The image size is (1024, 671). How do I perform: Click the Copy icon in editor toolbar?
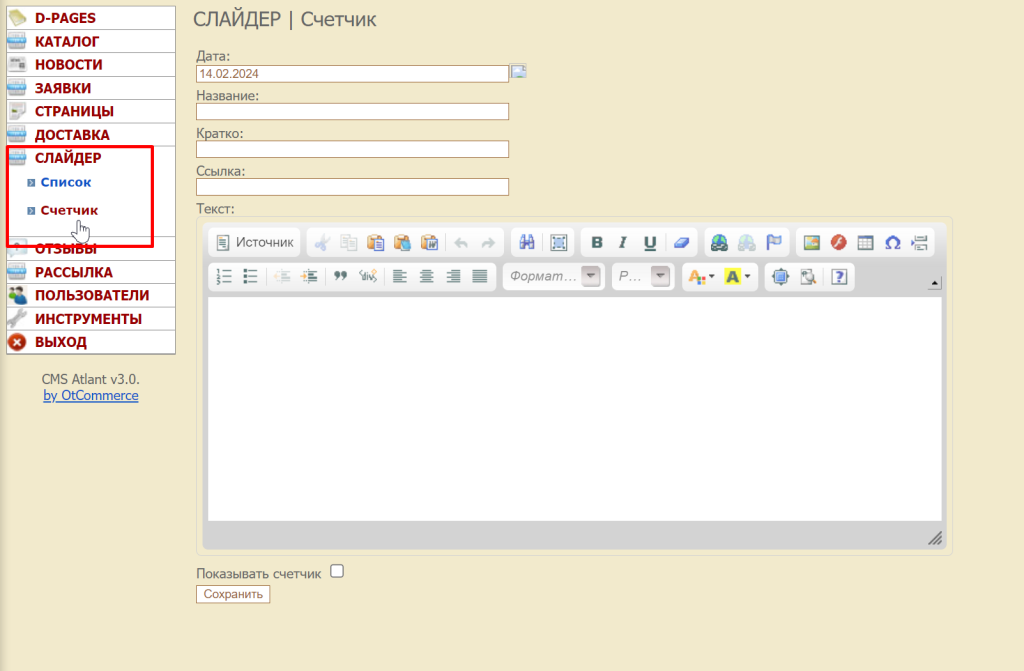(x=349, y=243)
